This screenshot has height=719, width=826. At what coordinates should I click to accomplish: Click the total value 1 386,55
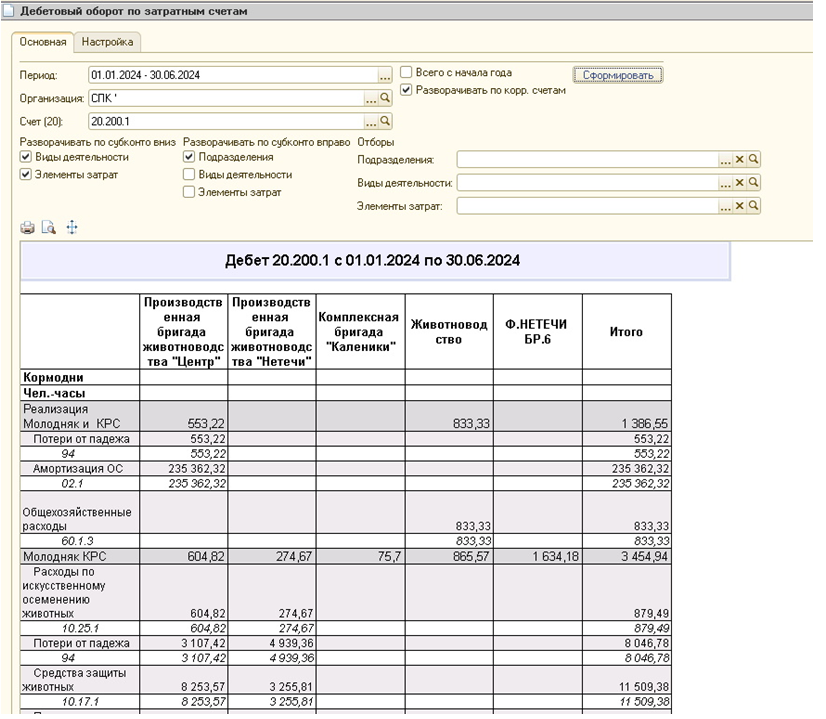(x=644, y=423)
